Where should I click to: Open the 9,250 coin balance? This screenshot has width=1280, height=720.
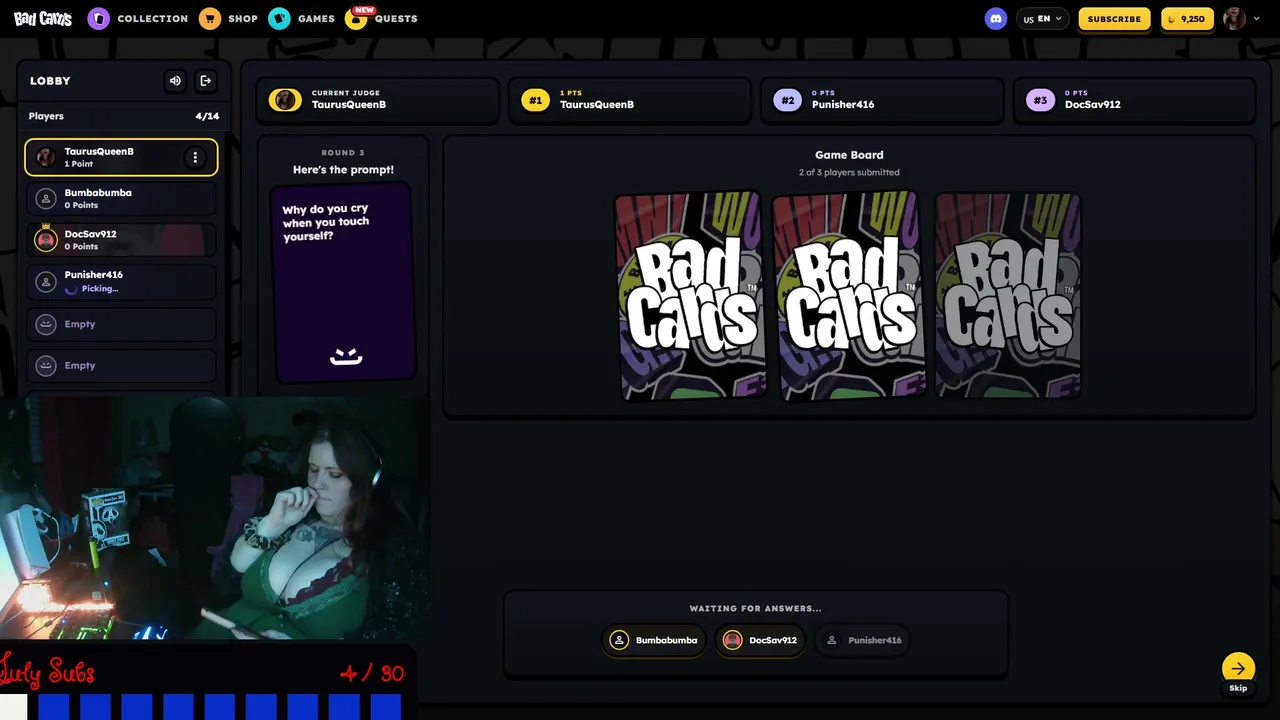click(1187, 18)
